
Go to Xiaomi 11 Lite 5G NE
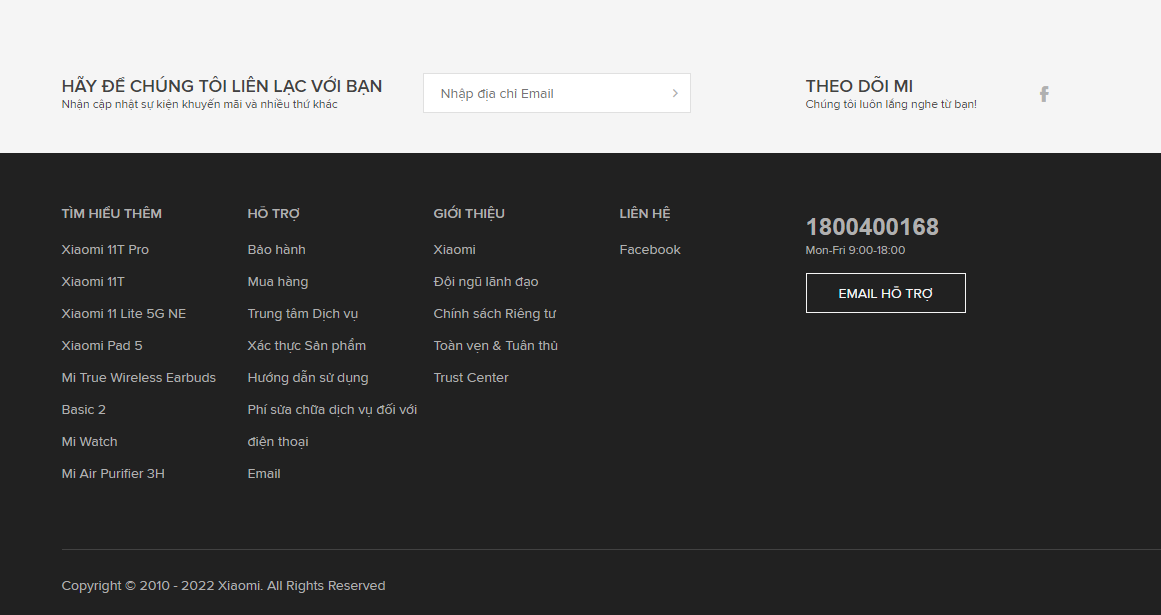click(124, 314)
